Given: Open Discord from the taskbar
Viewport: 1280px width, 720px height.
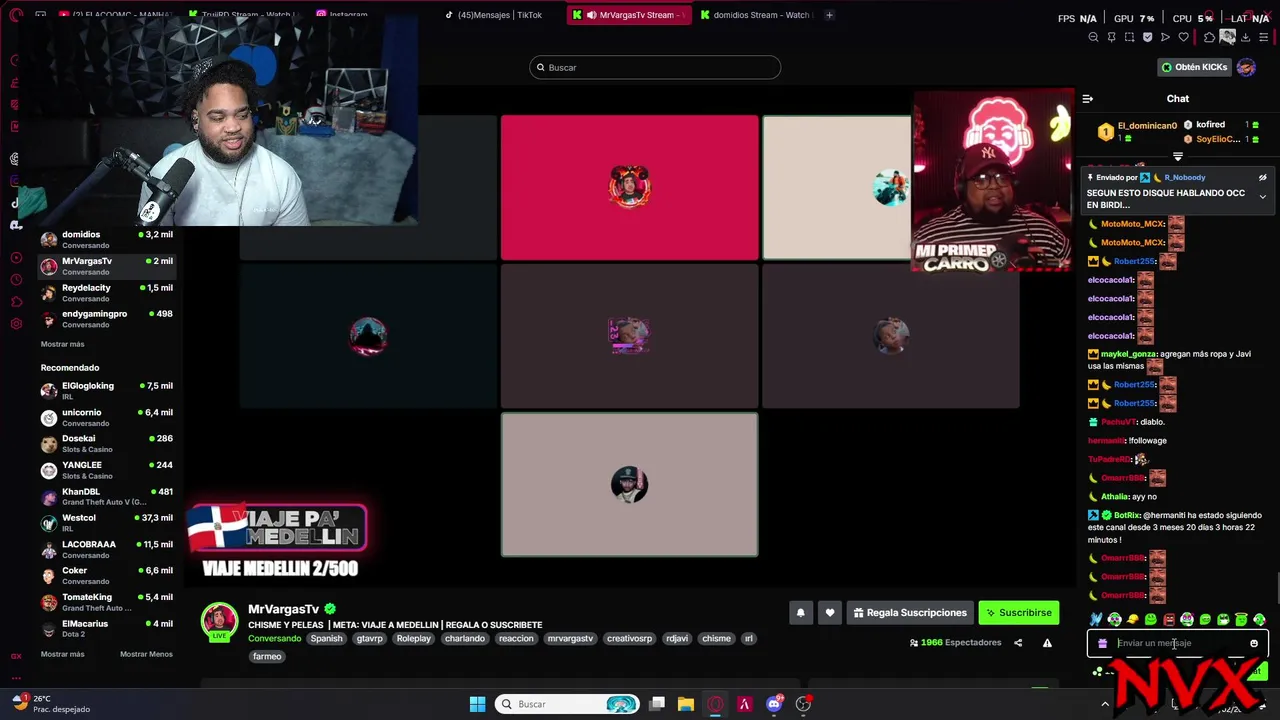Looking at the screenshot, I should 774,704.
